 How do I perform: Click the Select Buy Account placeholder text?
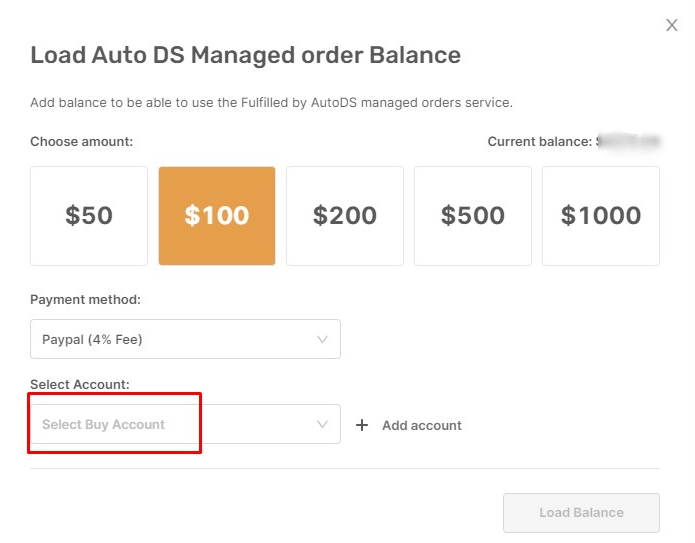coord(103,425)
